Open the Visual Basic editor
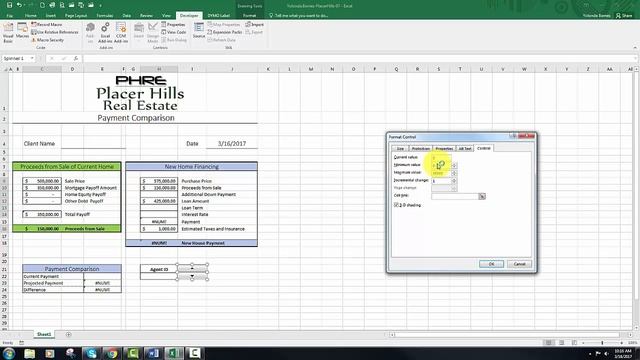This screenshot has width=640, height=360. [8, 32]
